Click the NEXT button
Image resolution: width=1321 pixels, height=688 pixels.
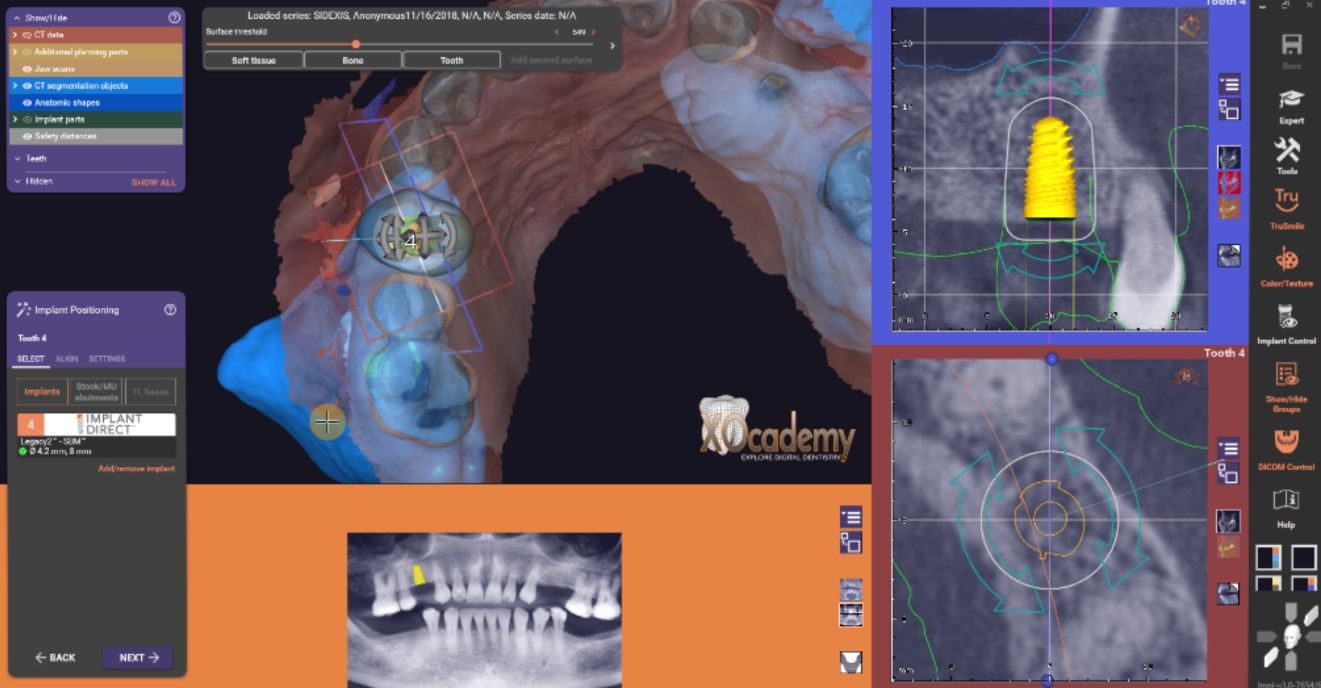138,657
